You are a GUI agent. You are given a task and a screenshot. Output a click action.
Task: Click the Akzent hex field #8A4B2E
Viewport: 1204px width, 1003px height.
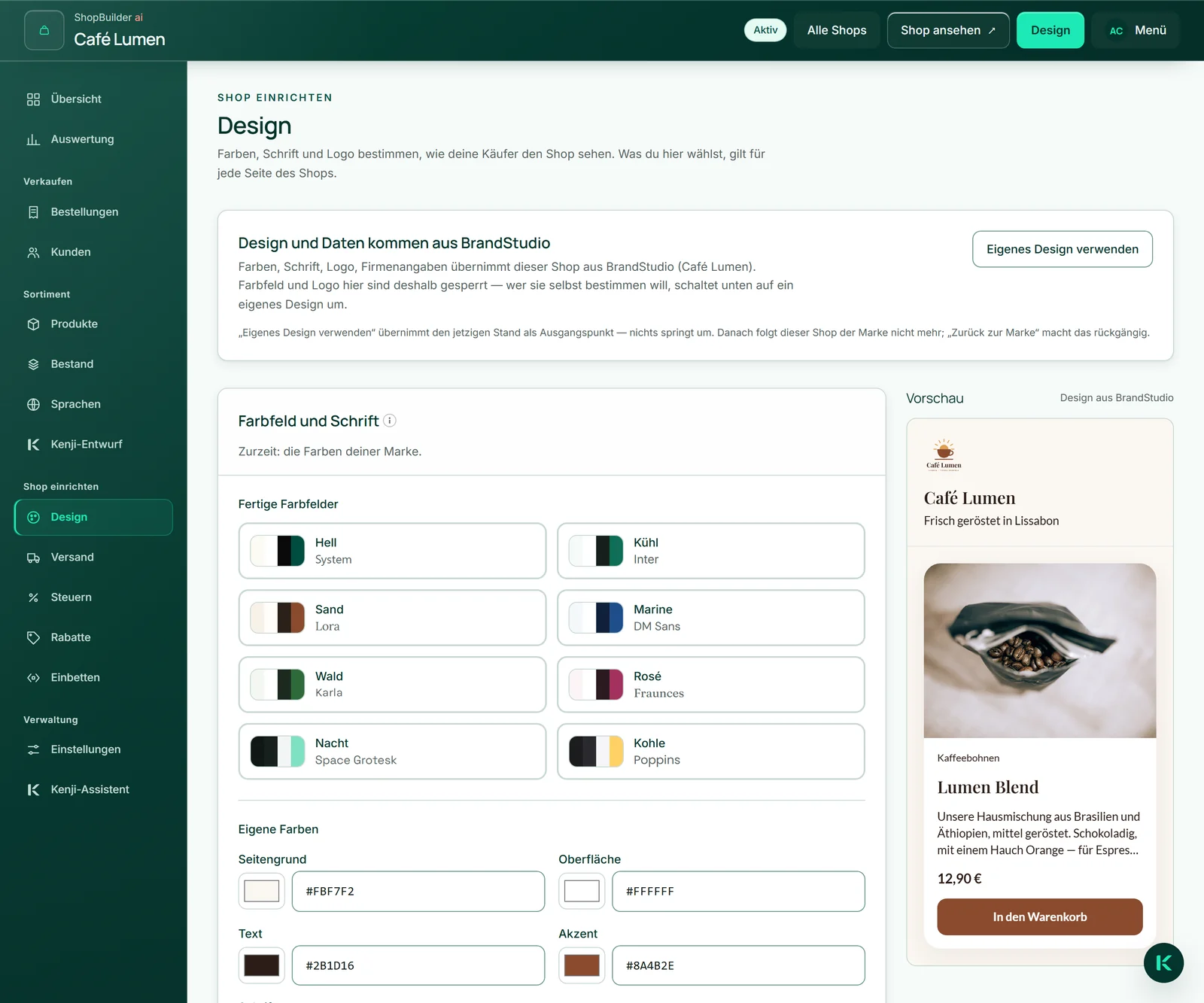pyautogui.click(x=739, y=965)
